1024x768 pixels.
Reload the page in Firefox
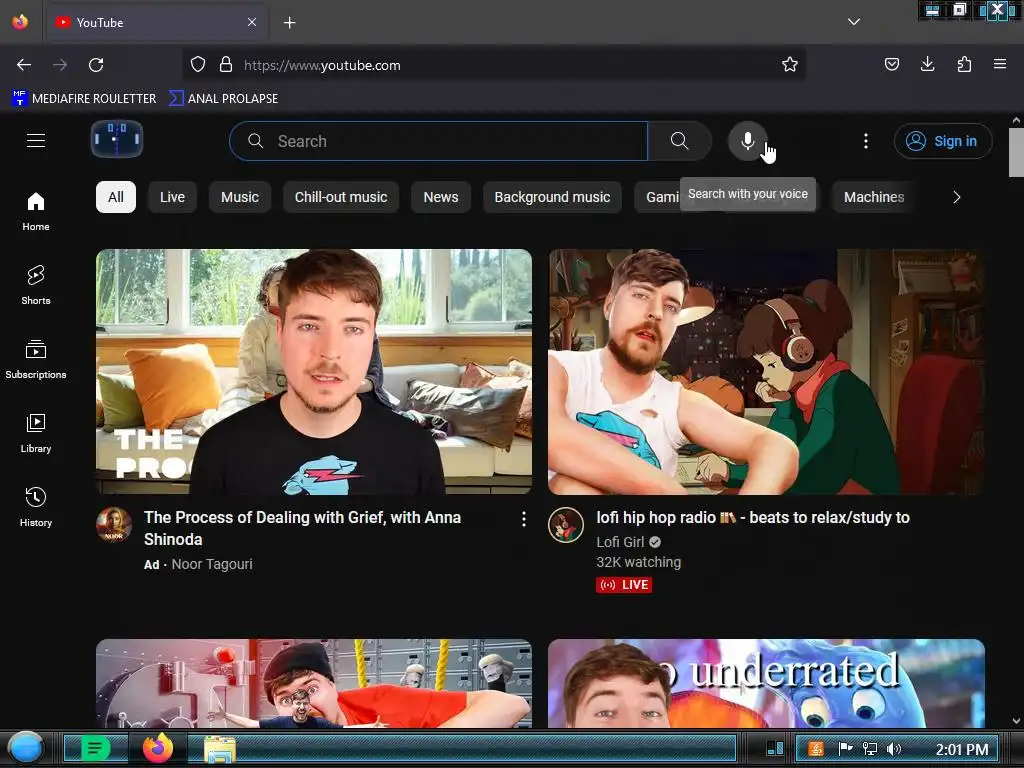click(x=96, y=65)
